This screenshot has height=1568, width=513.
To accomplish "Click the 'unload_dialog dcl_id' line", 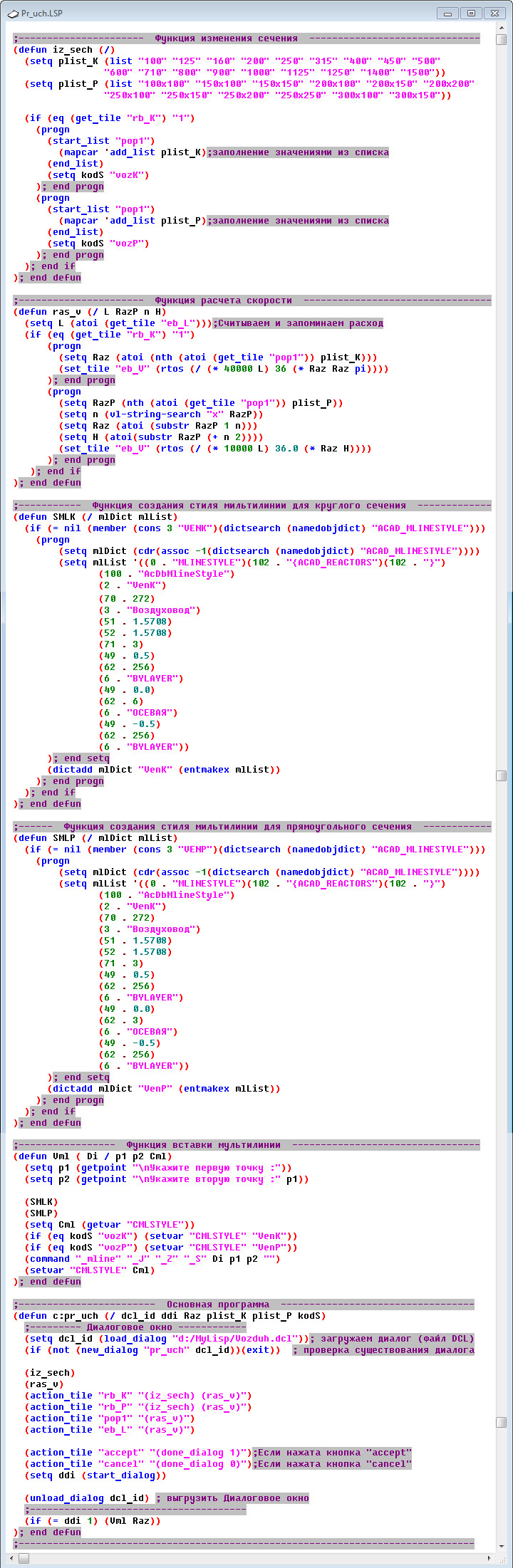I will click(x=87, y=1498).
